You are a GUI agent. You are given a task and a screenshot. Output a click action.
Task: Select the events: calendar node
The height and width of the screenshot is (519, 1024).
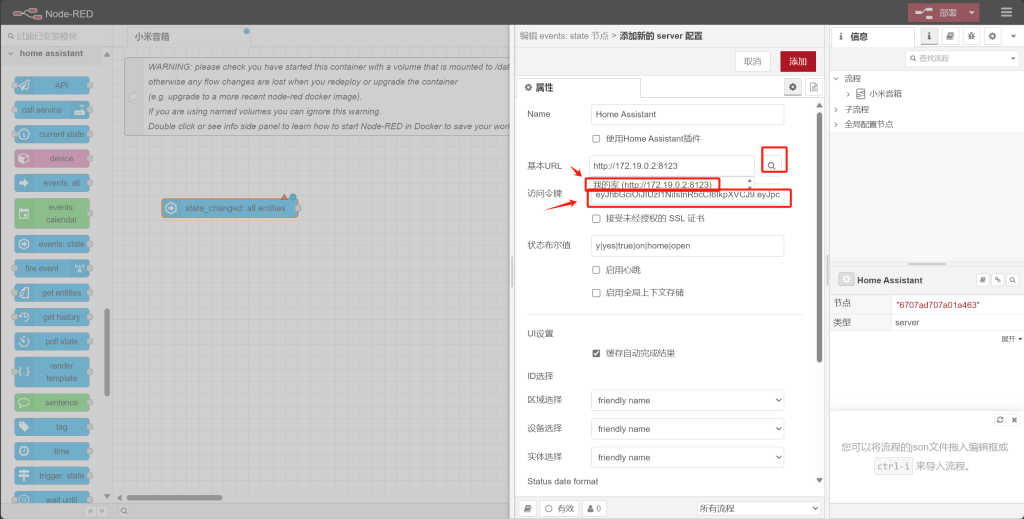pos(52,213)
